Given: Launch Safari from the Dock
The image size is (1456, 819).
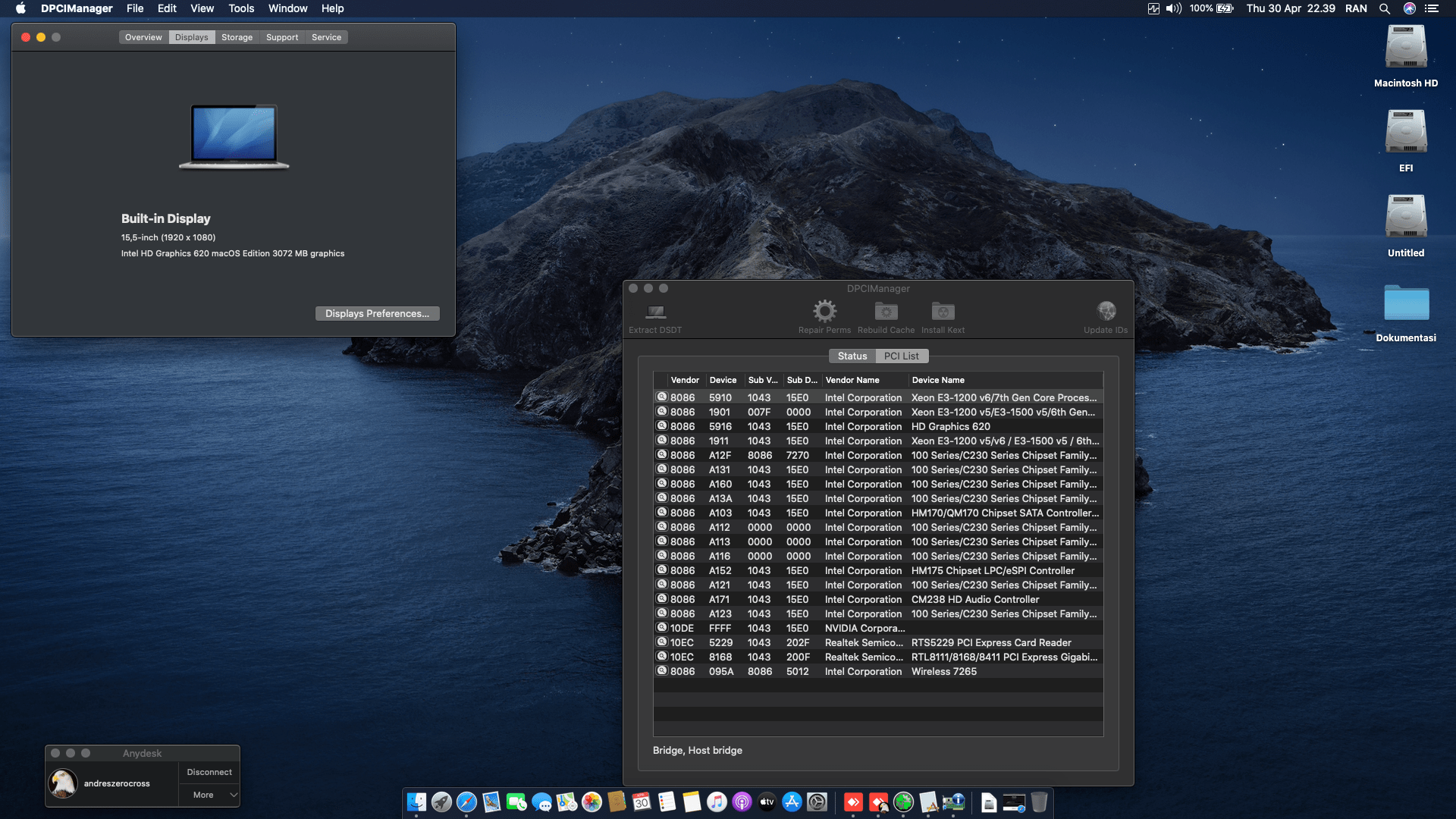Looking at the screenshot, I should [466, 802].
